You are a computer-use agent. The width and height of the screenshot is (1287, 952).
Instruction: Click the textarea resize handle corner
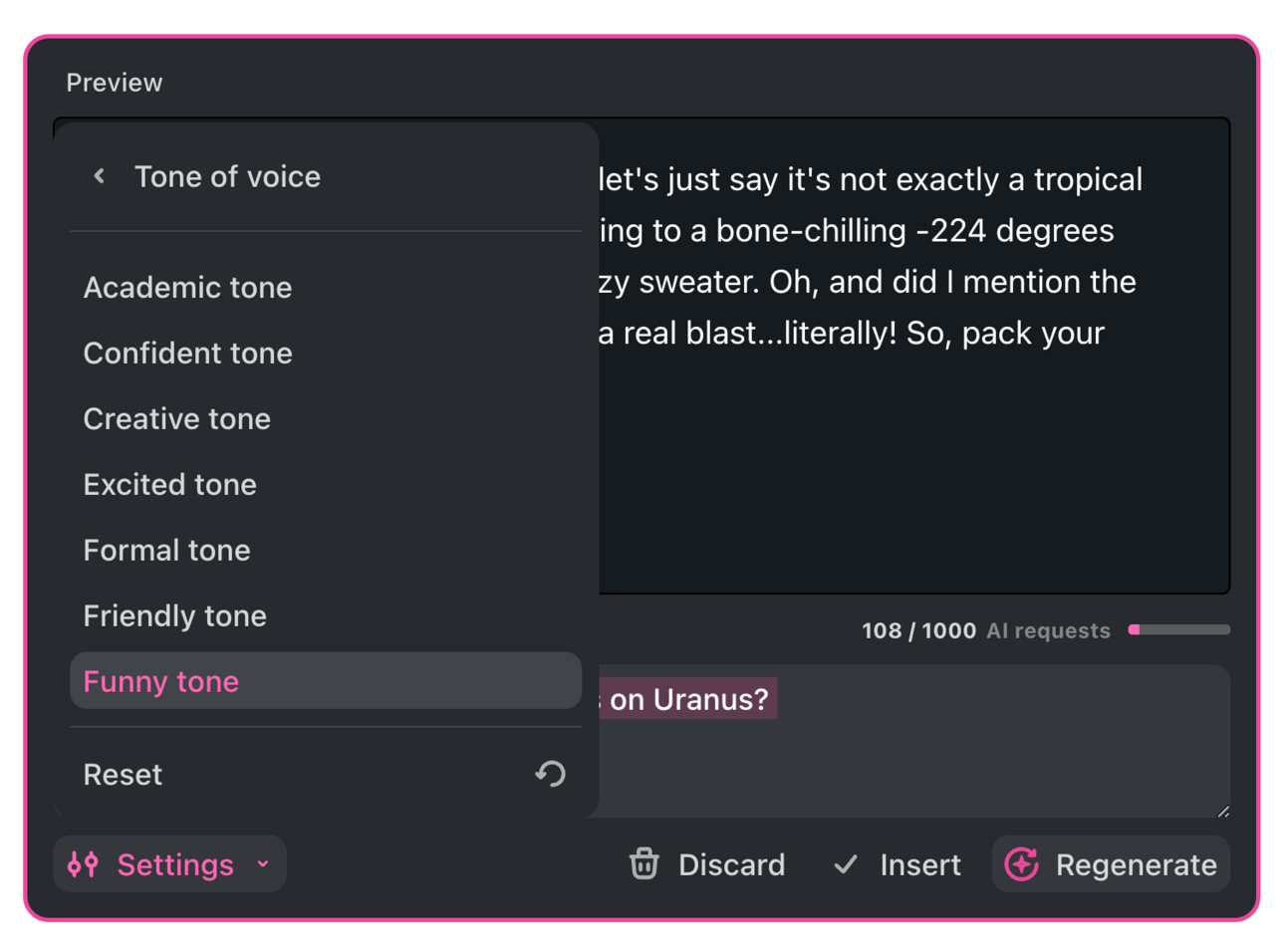pos(1222,810)
